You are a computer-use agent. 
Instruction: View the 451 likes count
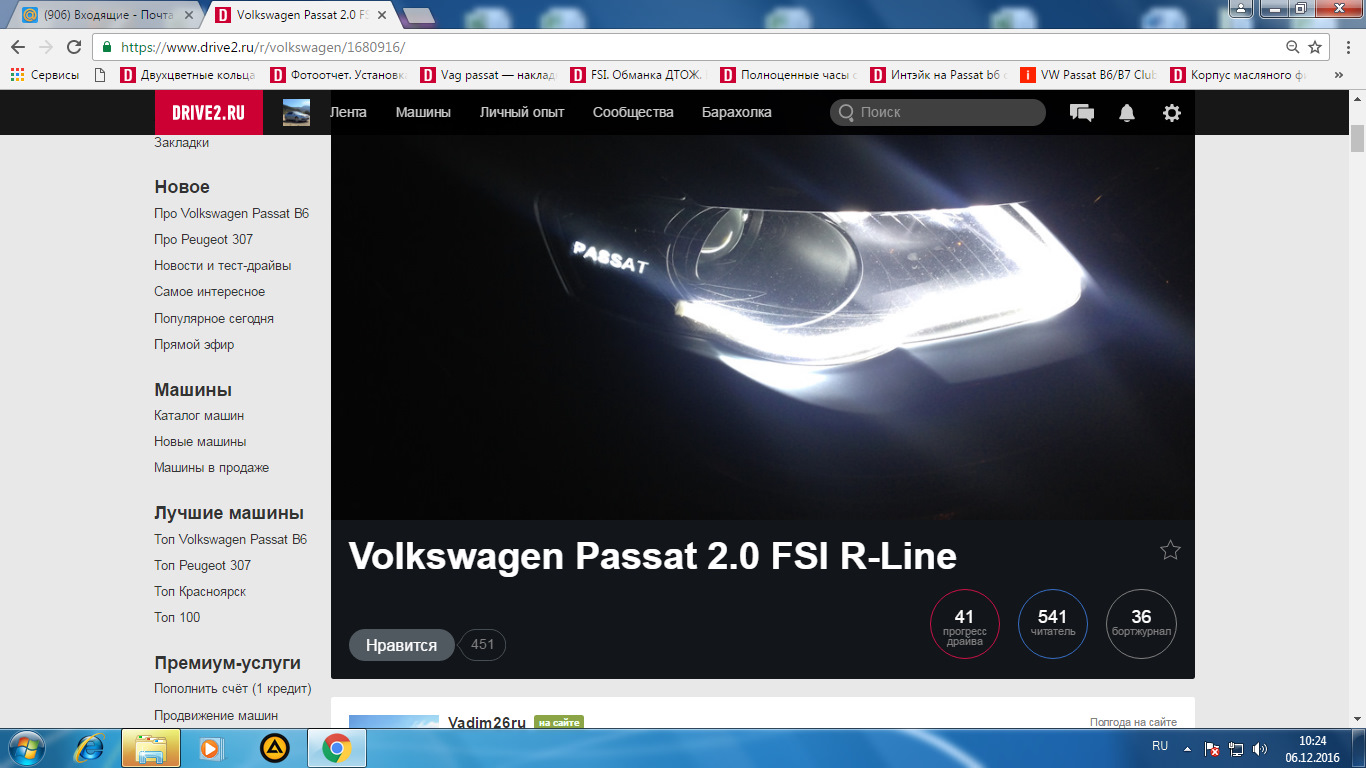coord(483,645)
